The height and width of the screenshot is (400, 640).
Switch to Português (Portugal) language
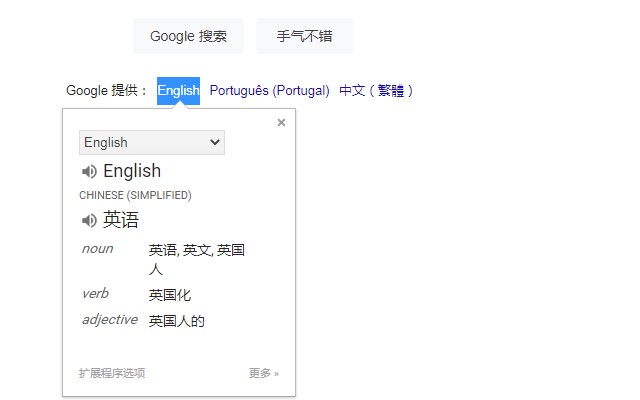point(269,91)
